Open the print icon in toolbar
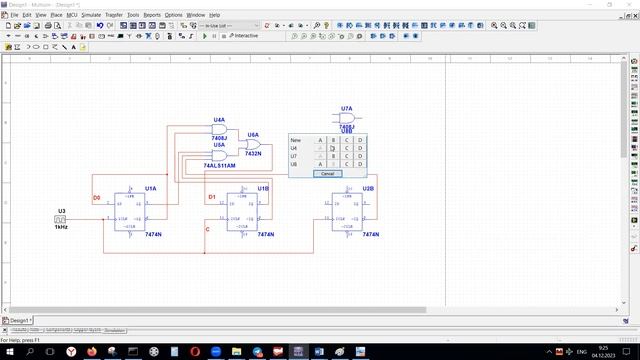This screenshot has width=640, height=360. pos(48,25)
